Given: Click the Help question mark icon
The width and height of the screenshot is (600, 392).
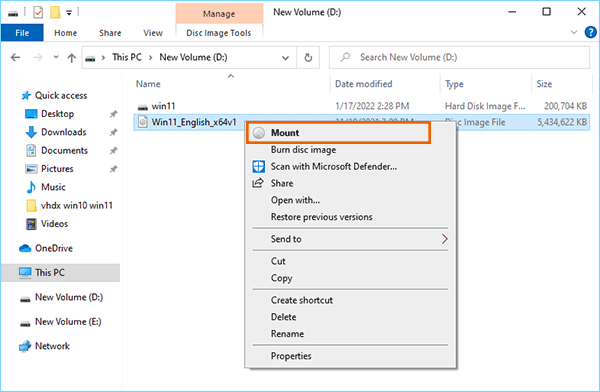Looking at the screenshot, I should (x=590, y=33).
